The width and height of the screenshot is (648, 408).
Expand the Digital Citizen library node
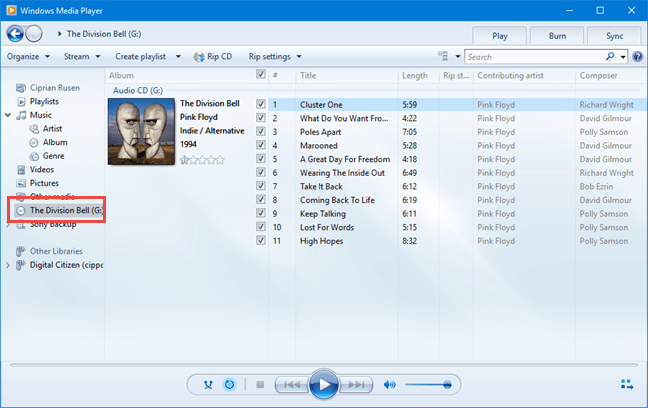[8, 265]
